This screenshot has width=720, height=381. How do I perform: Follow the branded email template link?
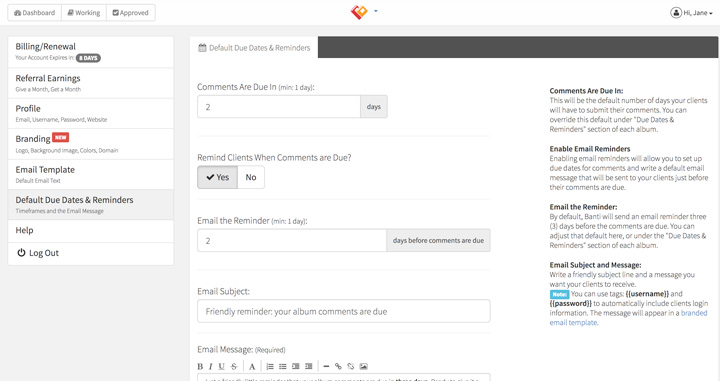coord(628,318)
